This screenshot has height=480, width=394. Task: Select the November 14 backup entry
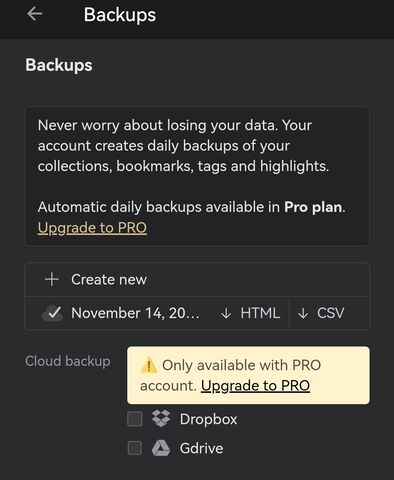[x=135, y=313]
